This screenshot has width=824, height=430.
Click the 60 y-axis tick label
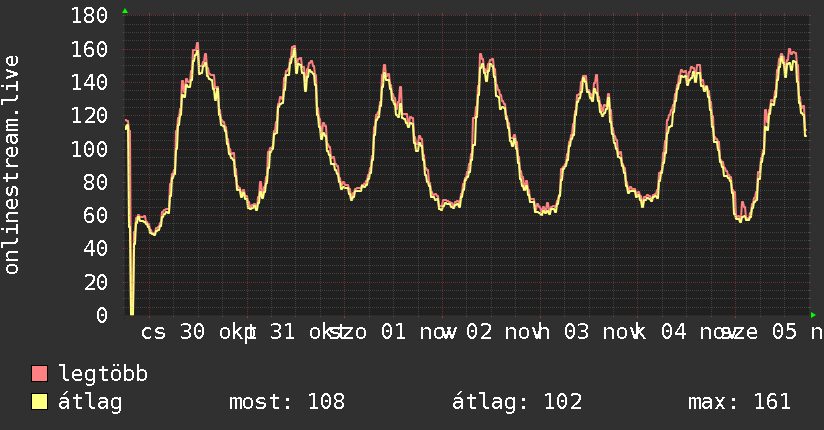tap(96, 216)
